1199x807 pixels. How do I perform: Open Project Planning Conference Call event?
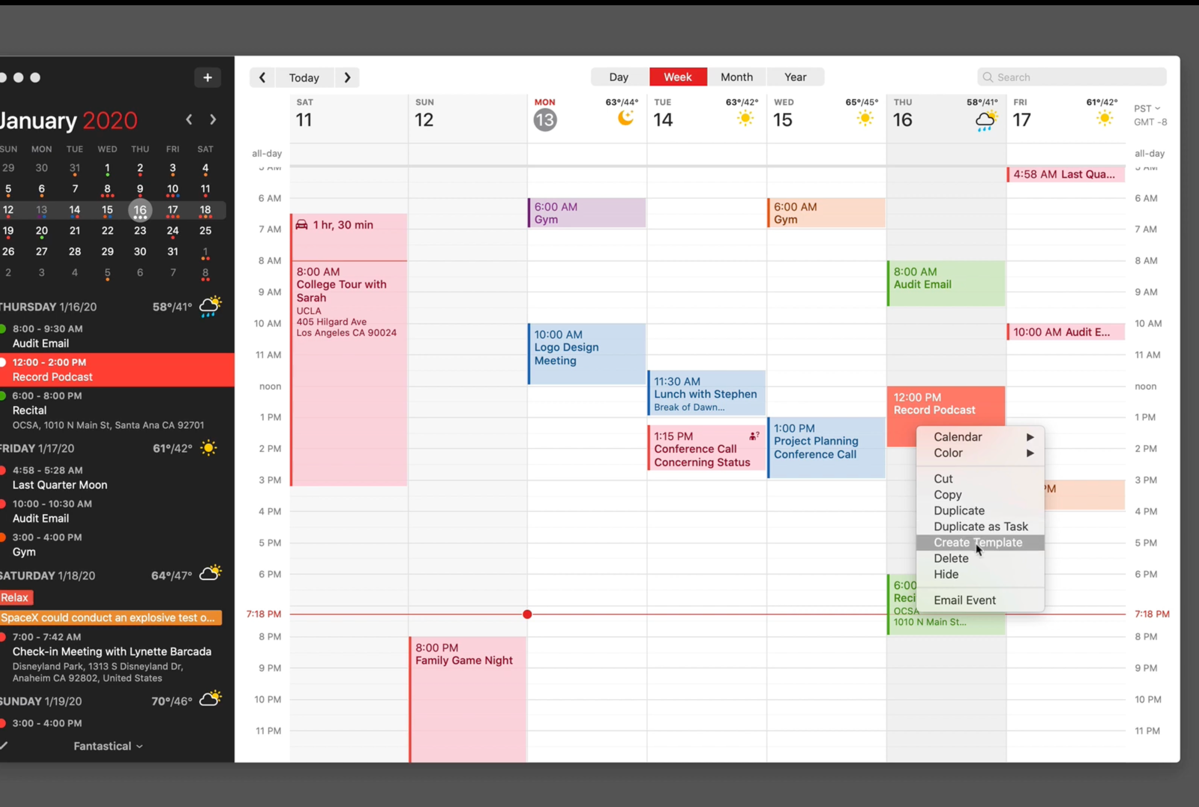(x=826, y=448)
